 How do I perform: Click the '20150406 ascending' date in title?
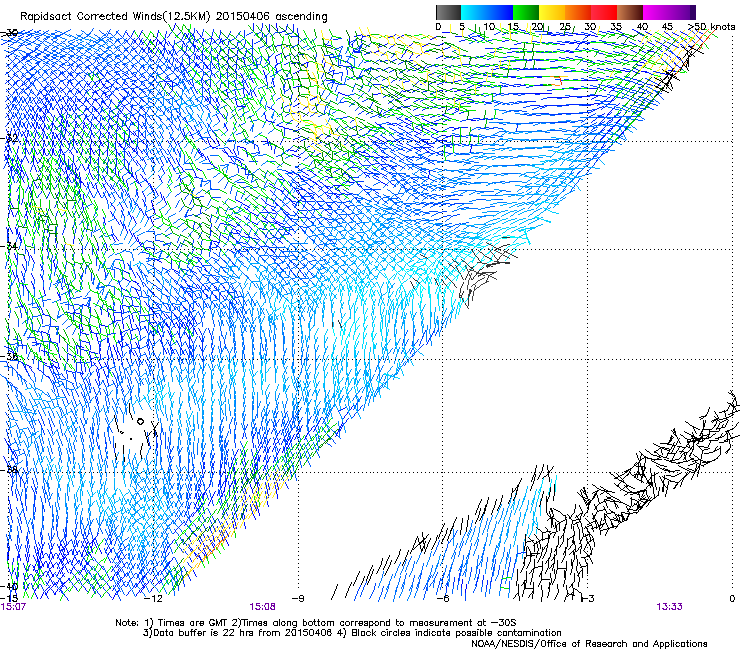[x=271, y=16]
